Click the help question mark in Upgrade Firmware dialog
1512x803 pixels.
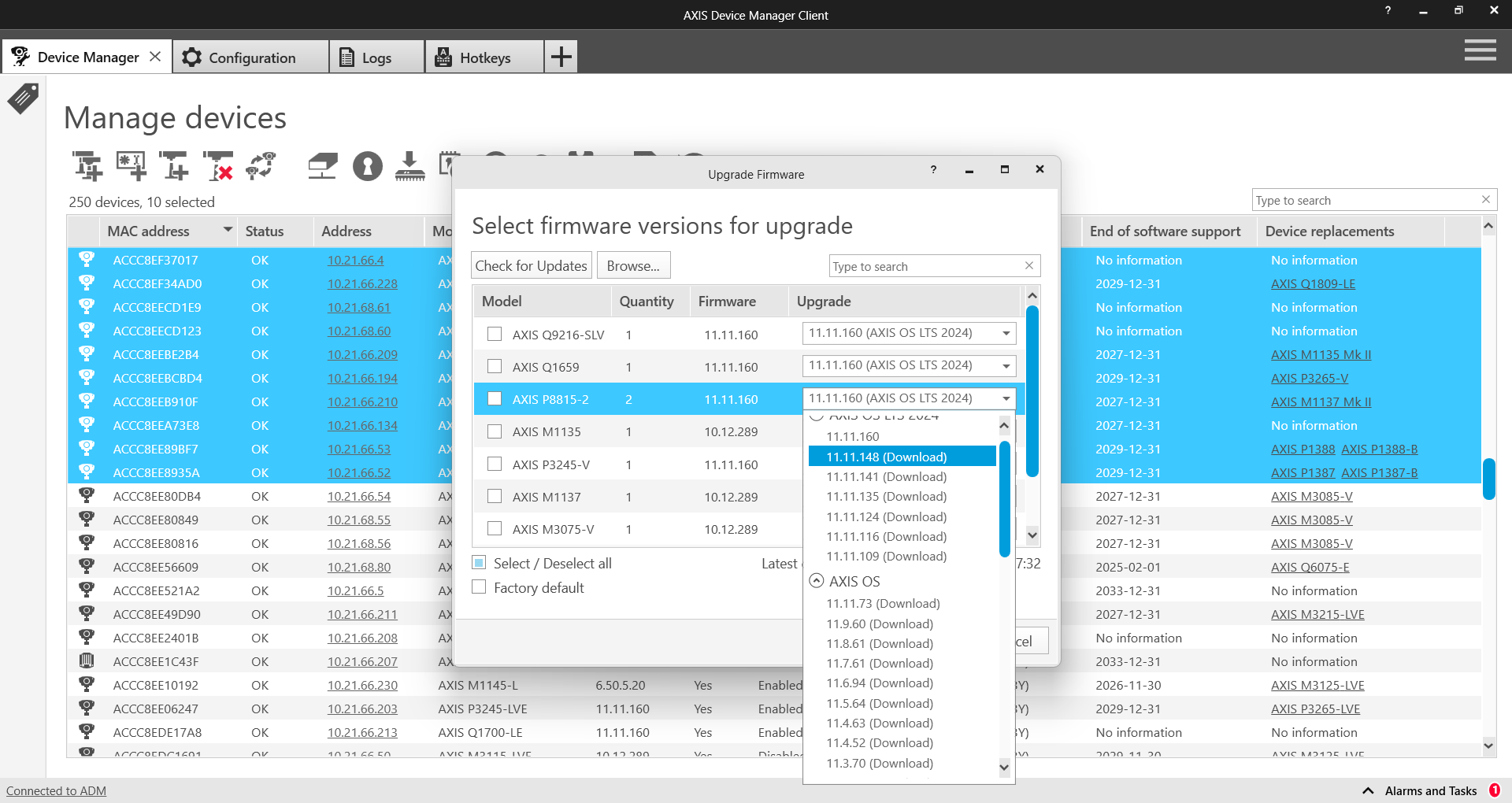click(x=933, y=169)
